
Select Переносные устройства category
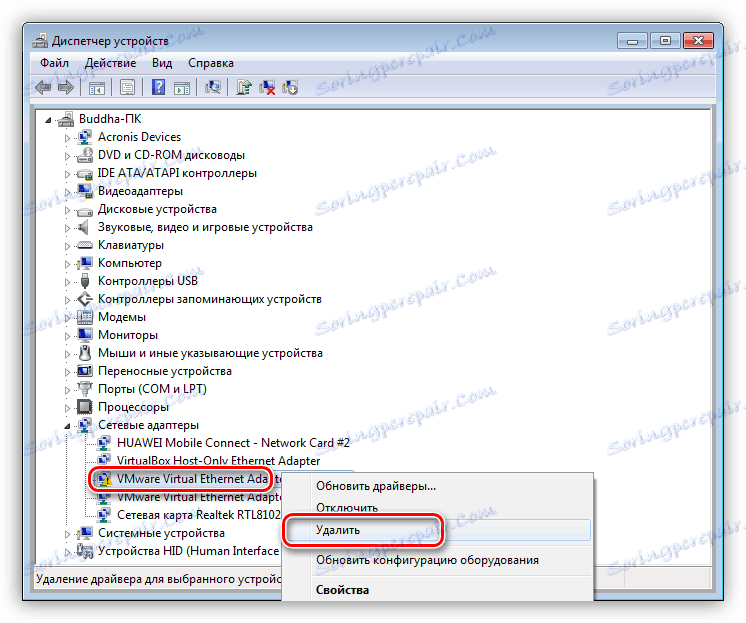[x=165, y=371]
